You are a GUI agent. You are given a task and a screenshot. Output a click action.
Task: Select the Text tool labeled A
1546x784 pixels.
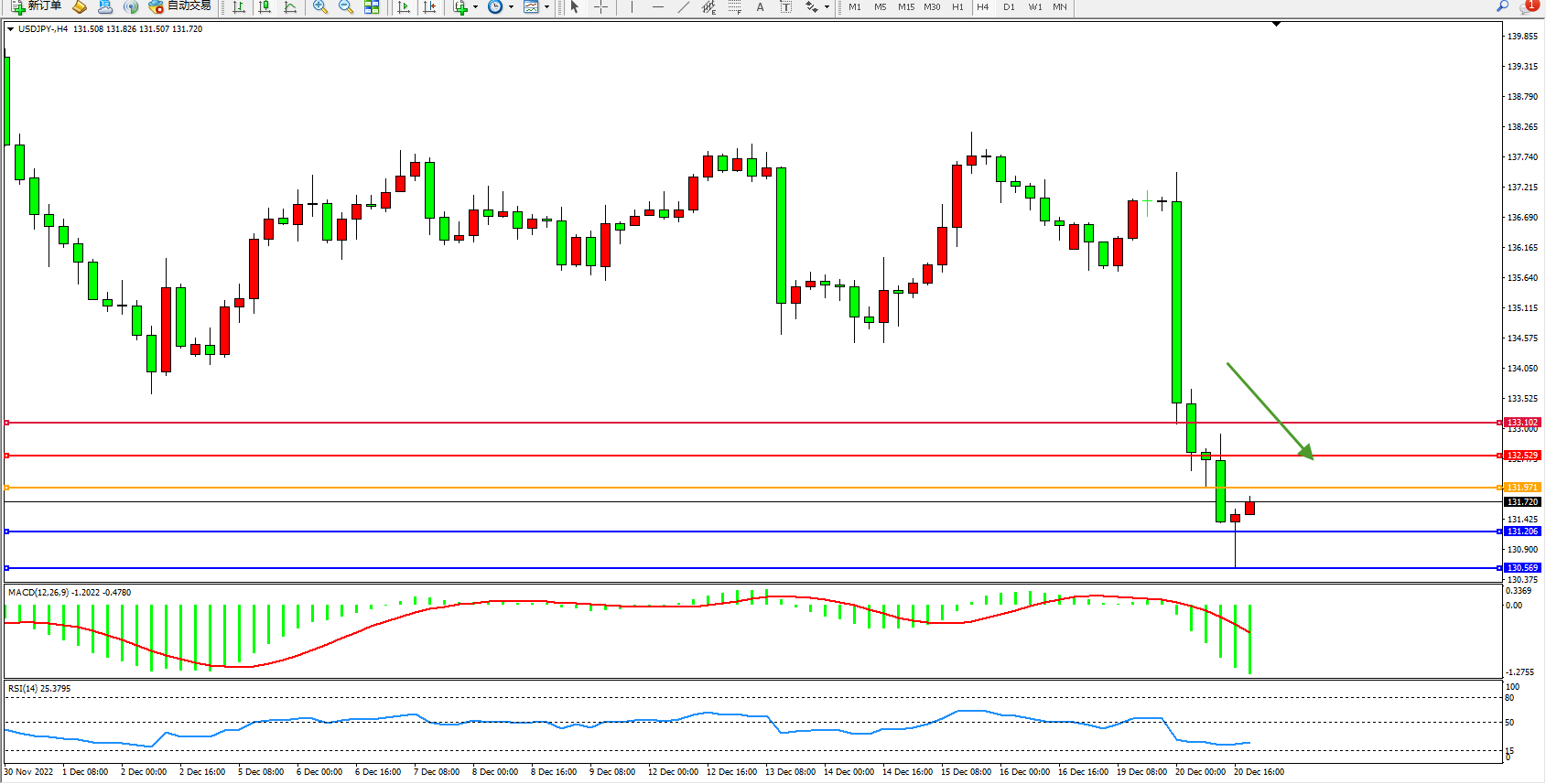tap(760, 6)
